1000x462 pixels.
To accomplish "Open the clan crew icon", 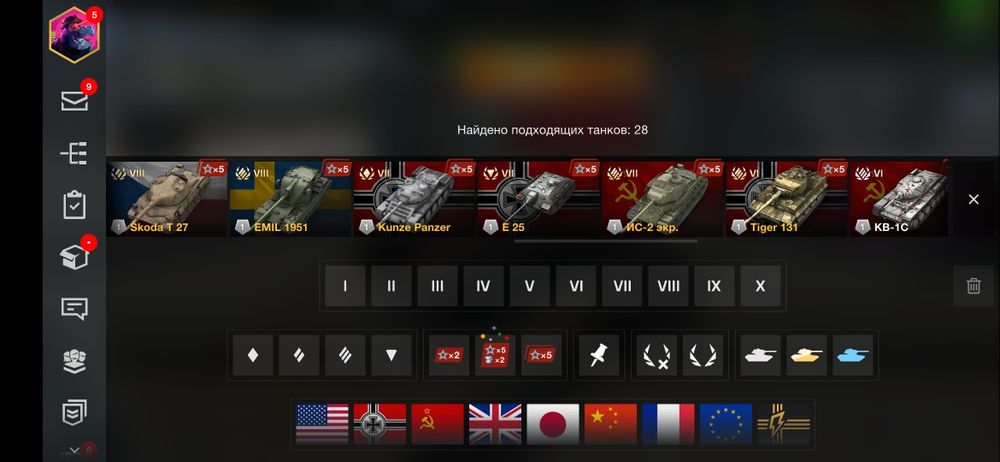I will click(74, 361).
